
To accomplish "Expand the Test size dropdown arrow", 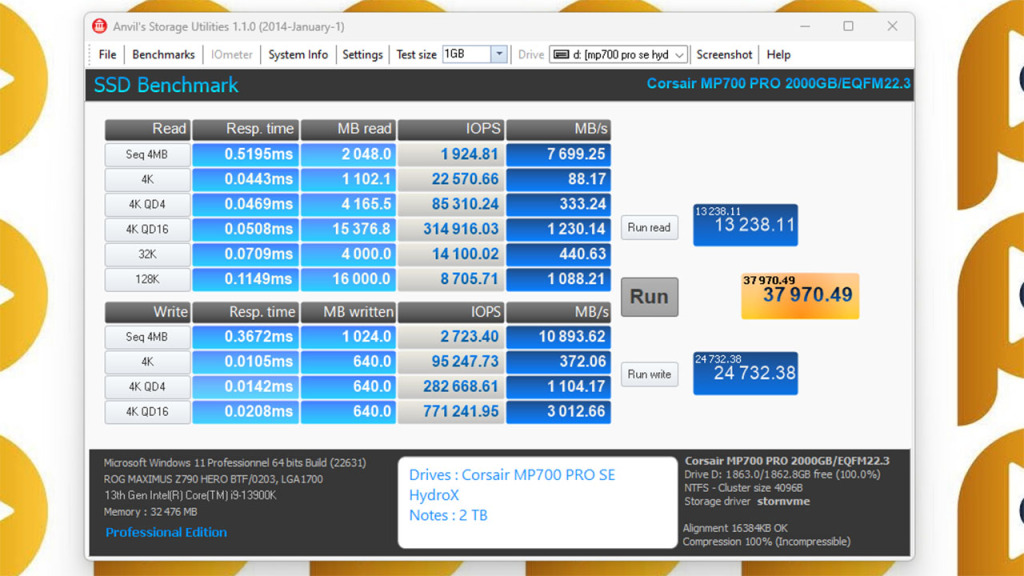I will (x=499, y=54).
